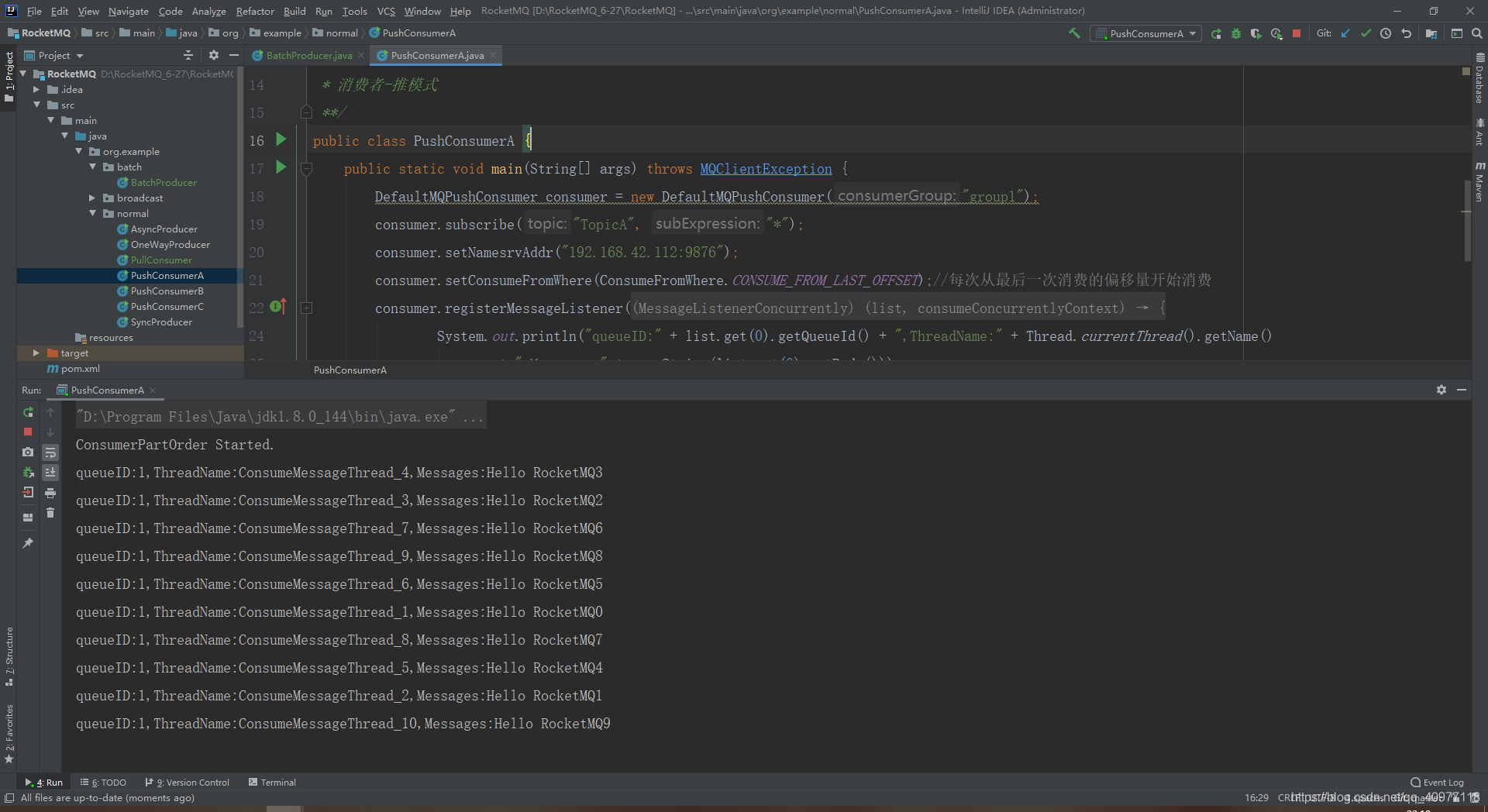This screenshot has width=1488, height=812.
Task: Toggle the Project tool window stripe button
Action: click(x=9, y=77)
